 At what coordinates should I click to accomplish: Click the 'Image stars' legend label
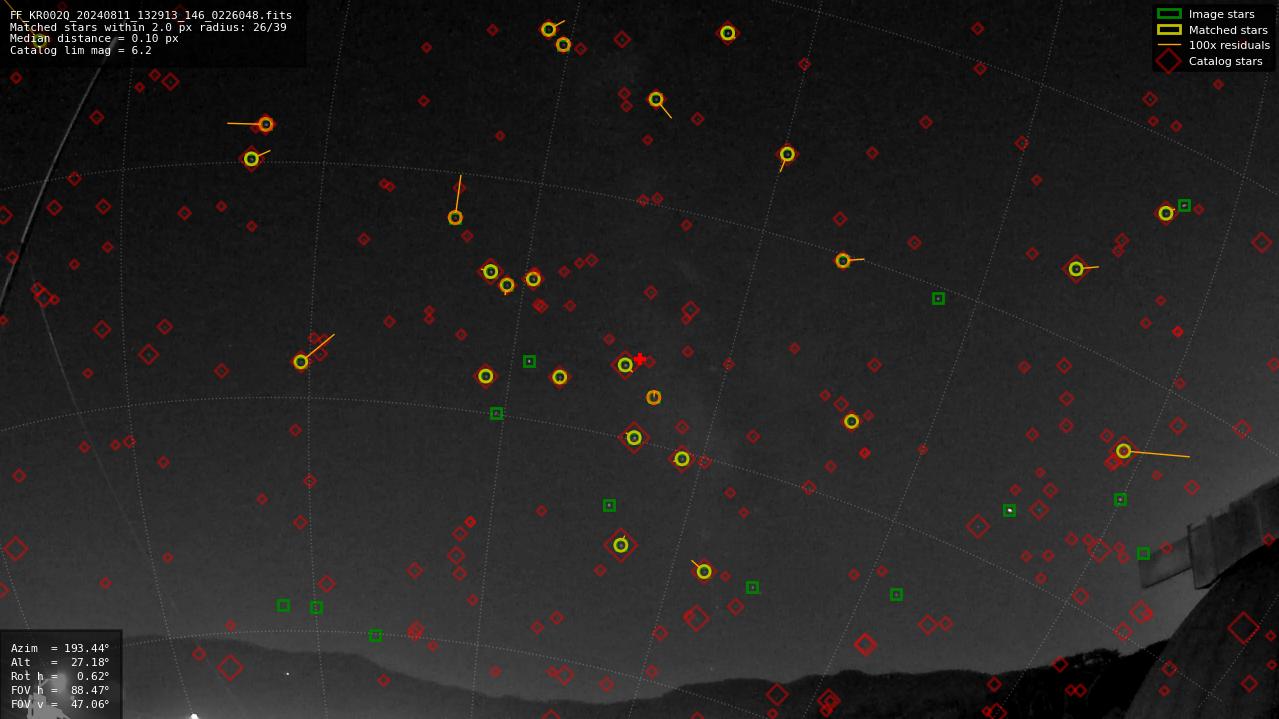[1221, 14]
